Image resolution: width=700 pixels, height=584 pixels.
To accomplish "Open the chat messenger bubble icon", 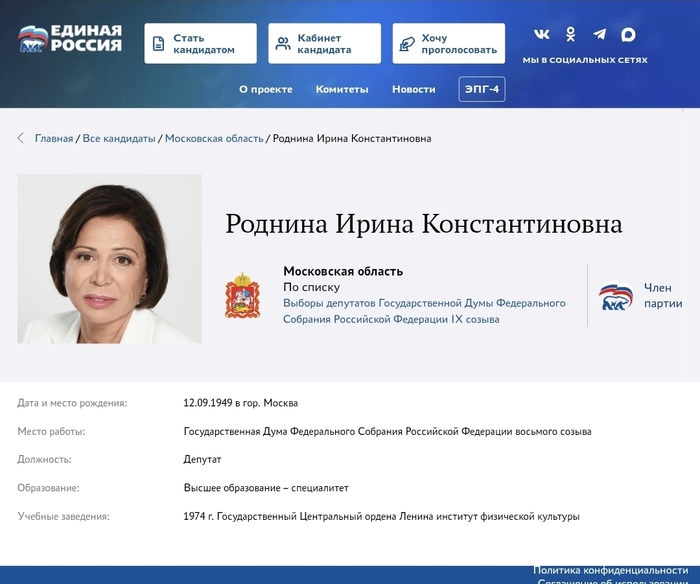I will tap(628, 35).
